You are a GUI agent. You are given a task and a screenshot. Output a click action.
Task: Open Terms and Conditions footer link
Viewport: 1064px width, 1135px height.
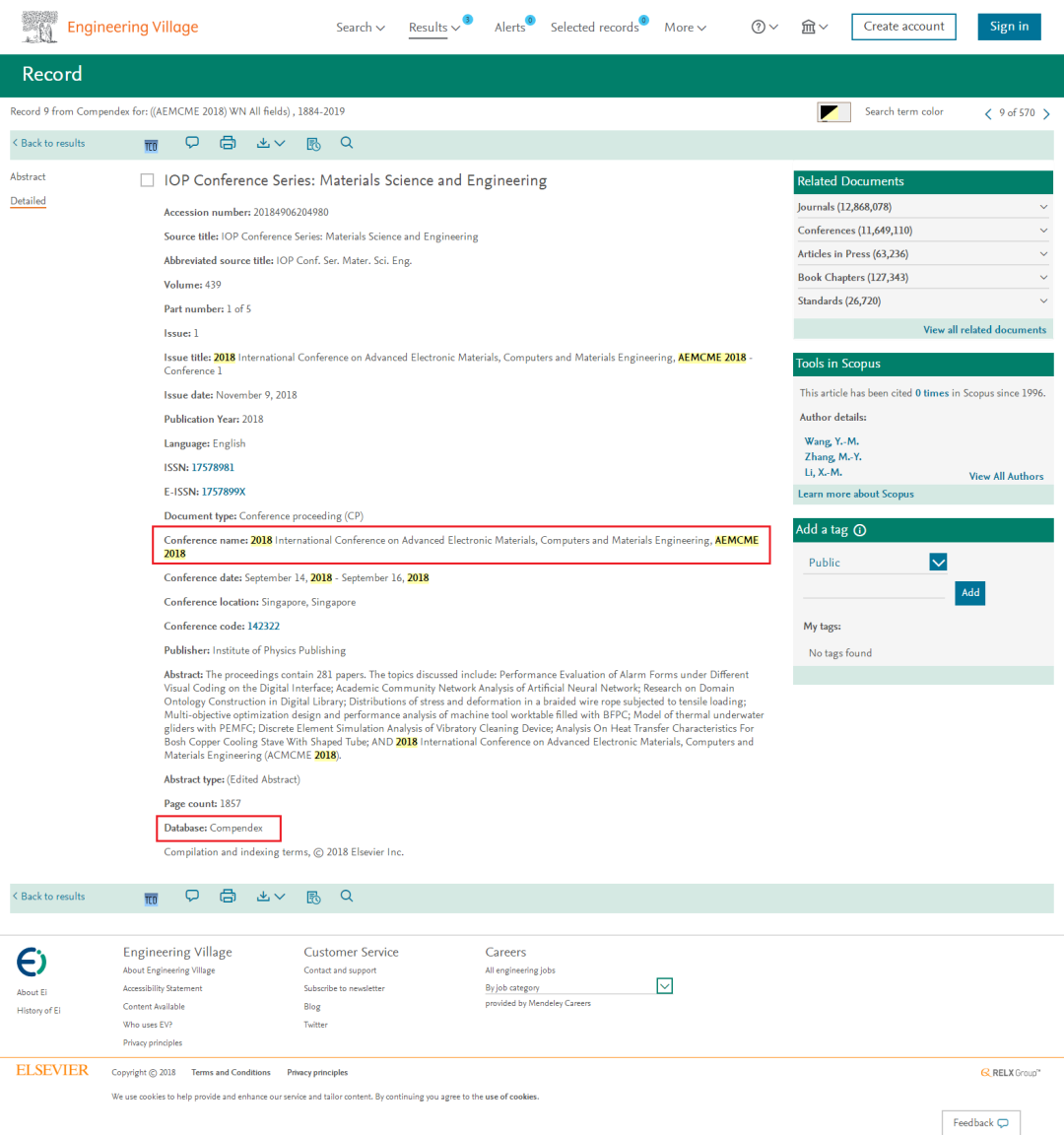tap(231, 1073)
